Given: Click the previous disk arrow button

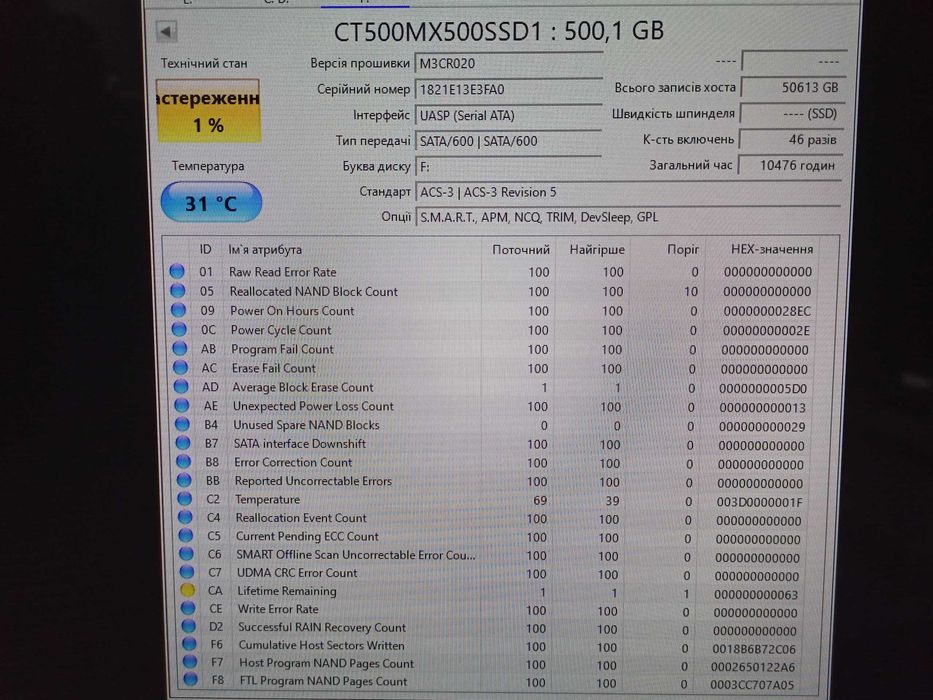Looking at the screenshot, I should click(x=166, y=32).
